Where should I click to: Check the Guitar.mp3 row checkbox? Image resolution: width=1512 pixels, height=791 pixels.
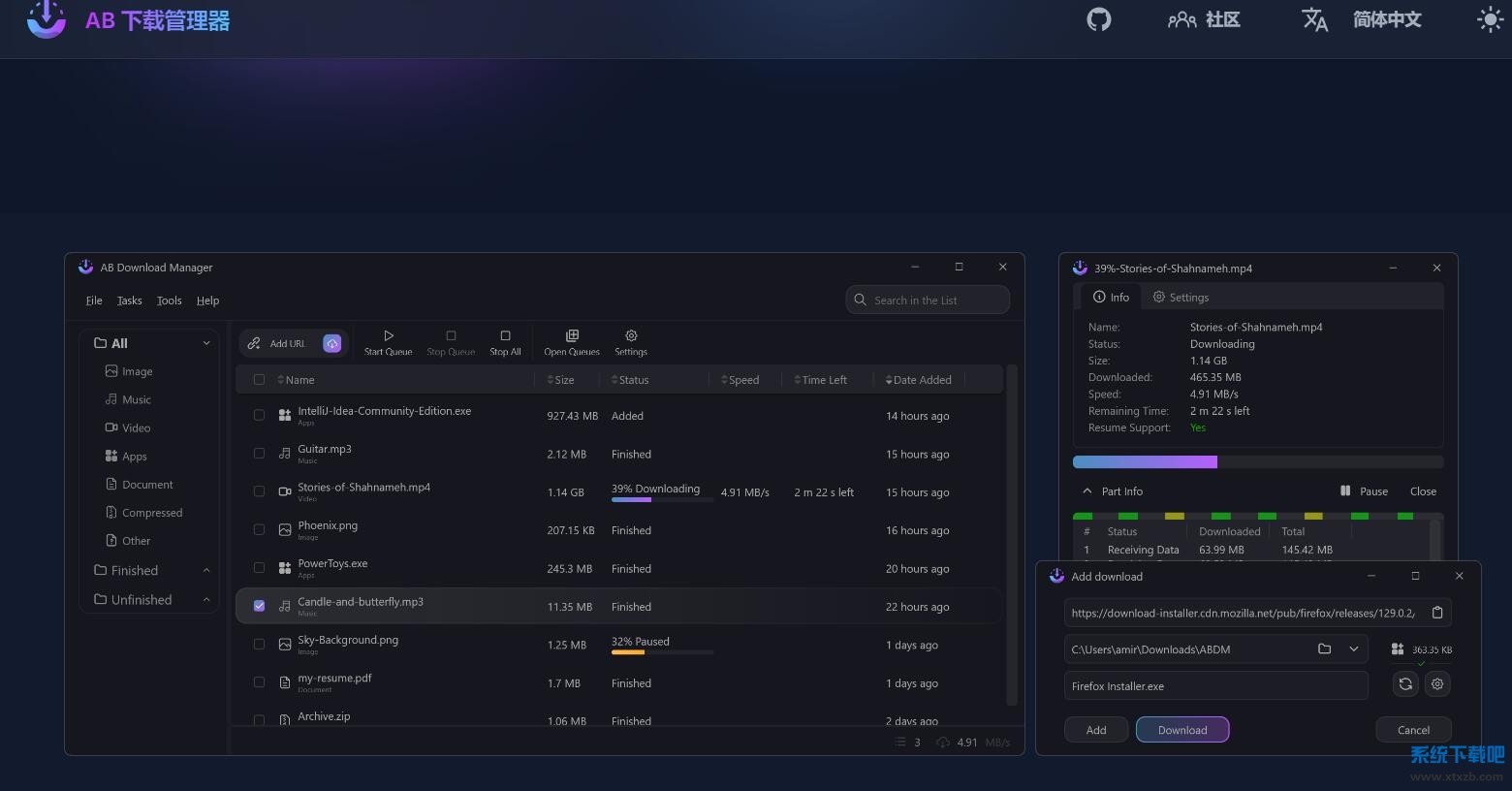[259, 454]
